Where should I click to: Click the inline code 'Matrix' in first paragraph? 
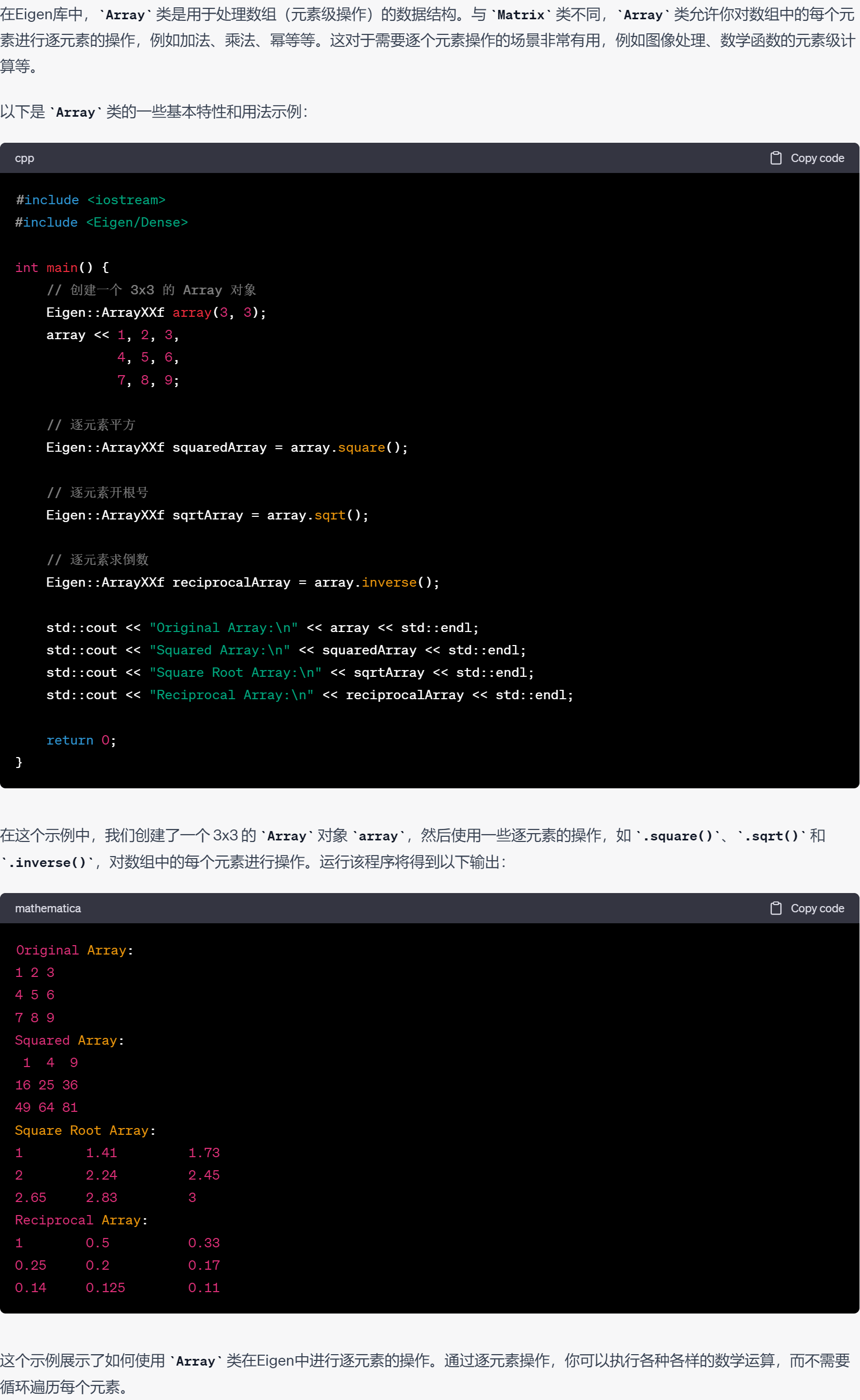[x=521, y=15]
